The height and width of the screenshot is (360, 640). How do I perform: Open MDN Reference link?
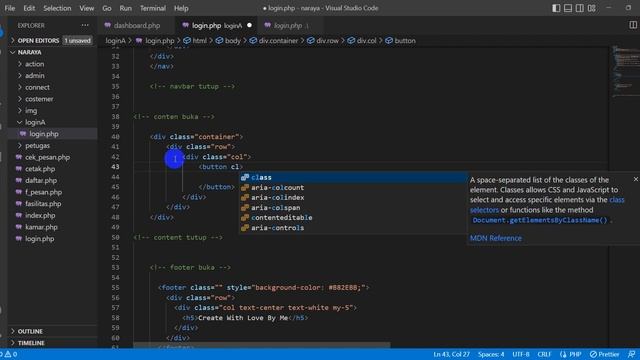[x=496, y=238]
